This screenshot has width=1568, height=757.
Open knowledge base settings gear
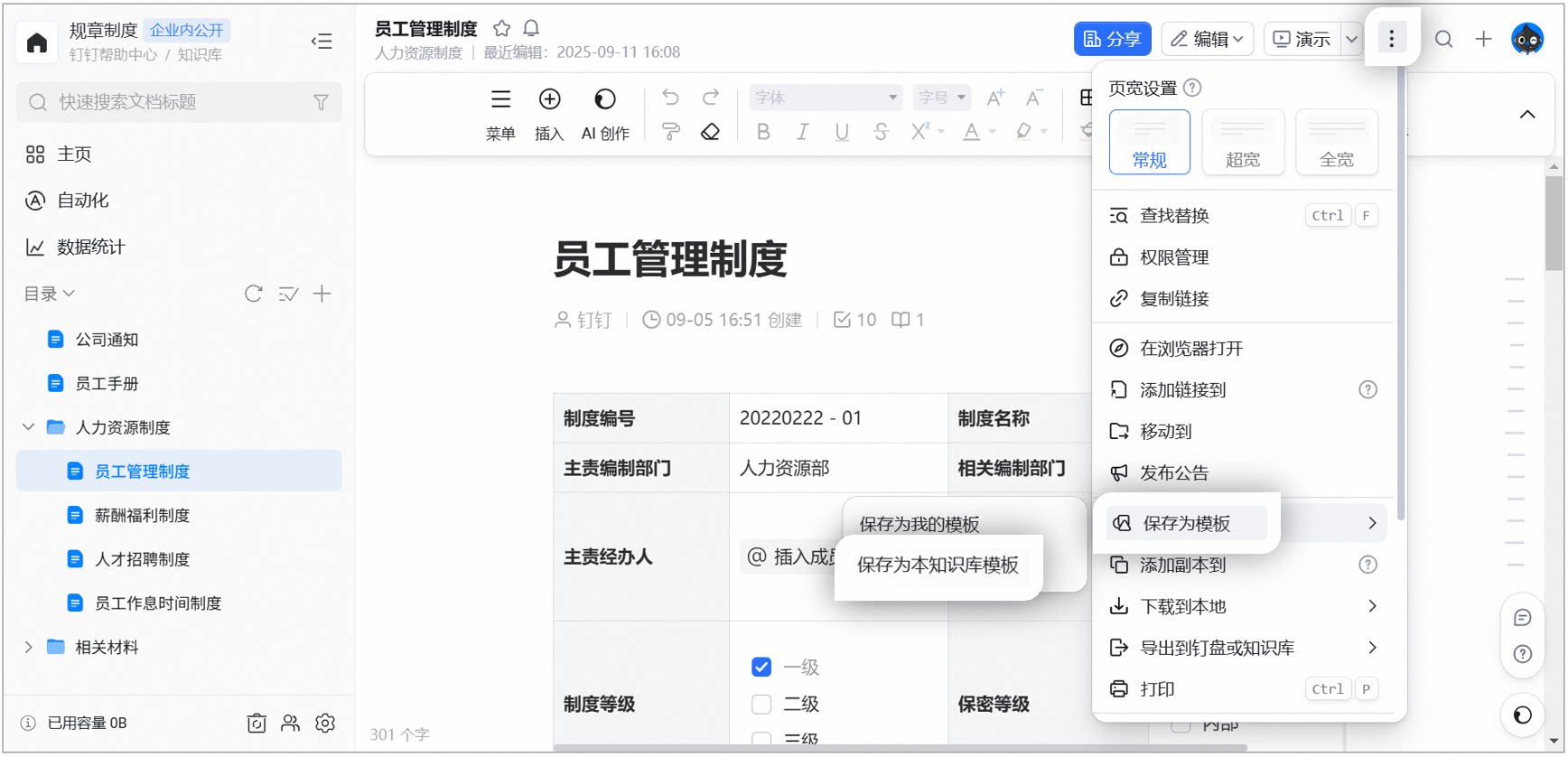tap(325, 723)
